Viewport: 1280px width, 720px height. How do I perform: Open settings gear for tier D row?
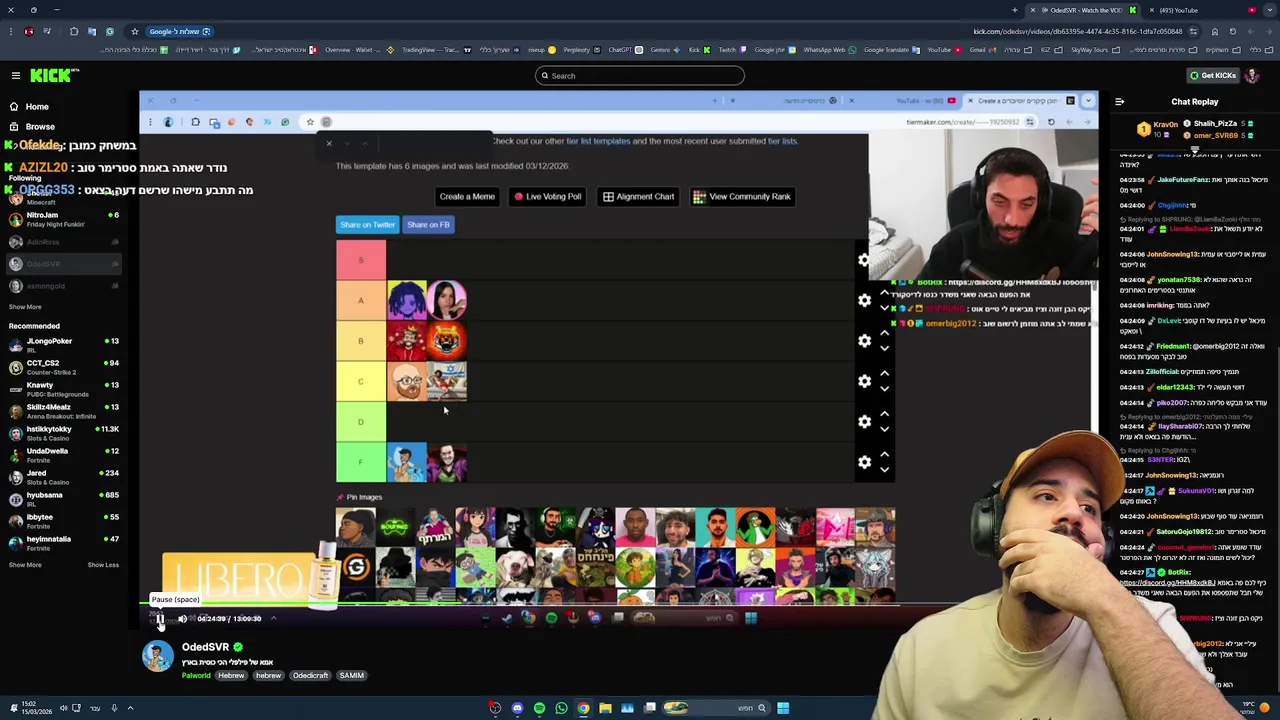(x=864, y=422)
